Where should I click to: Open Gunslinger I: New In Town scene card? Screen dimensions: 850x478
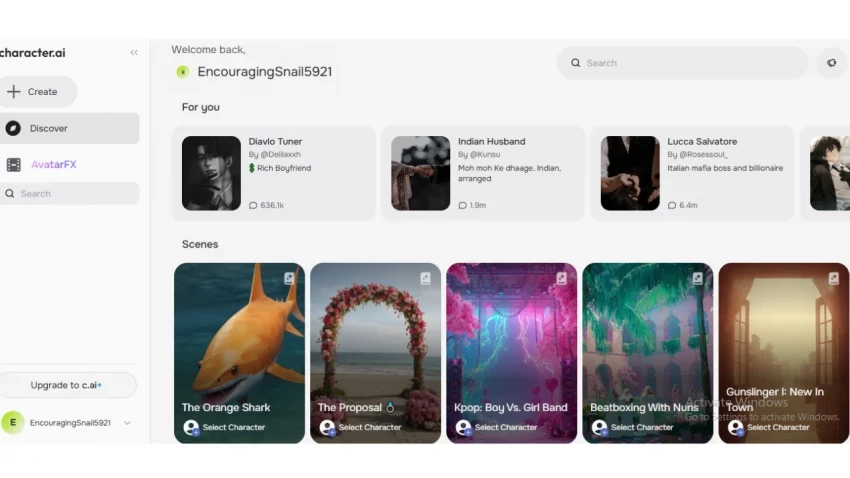[x=784, y=353]
